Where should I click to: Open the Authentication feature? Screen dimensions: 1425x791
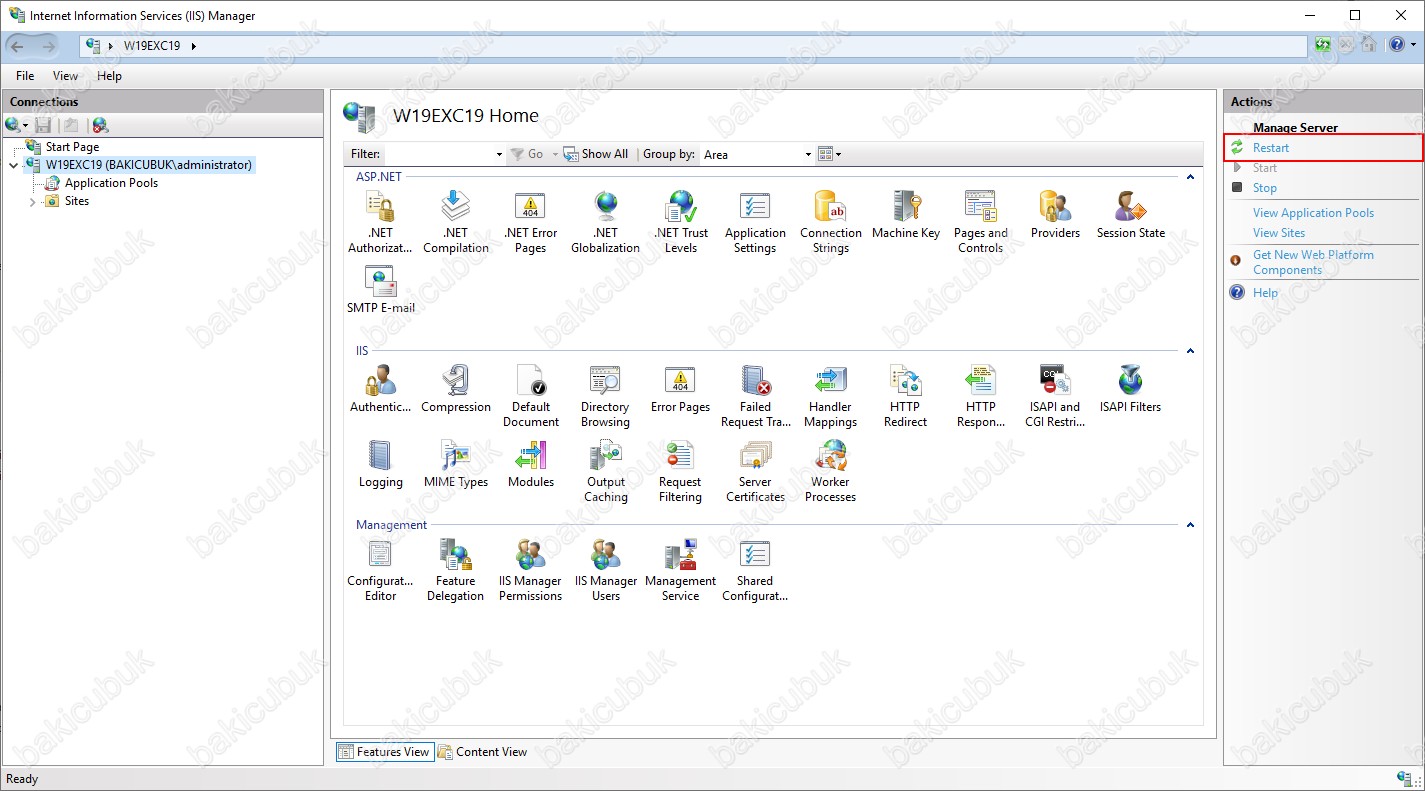coord(380,389)
